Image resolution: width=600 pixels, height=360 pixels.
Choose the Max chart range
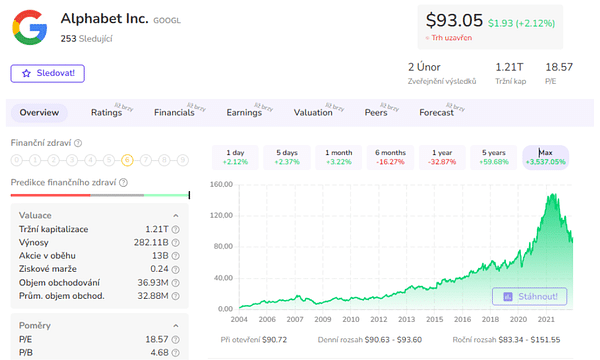pos(546,157)
